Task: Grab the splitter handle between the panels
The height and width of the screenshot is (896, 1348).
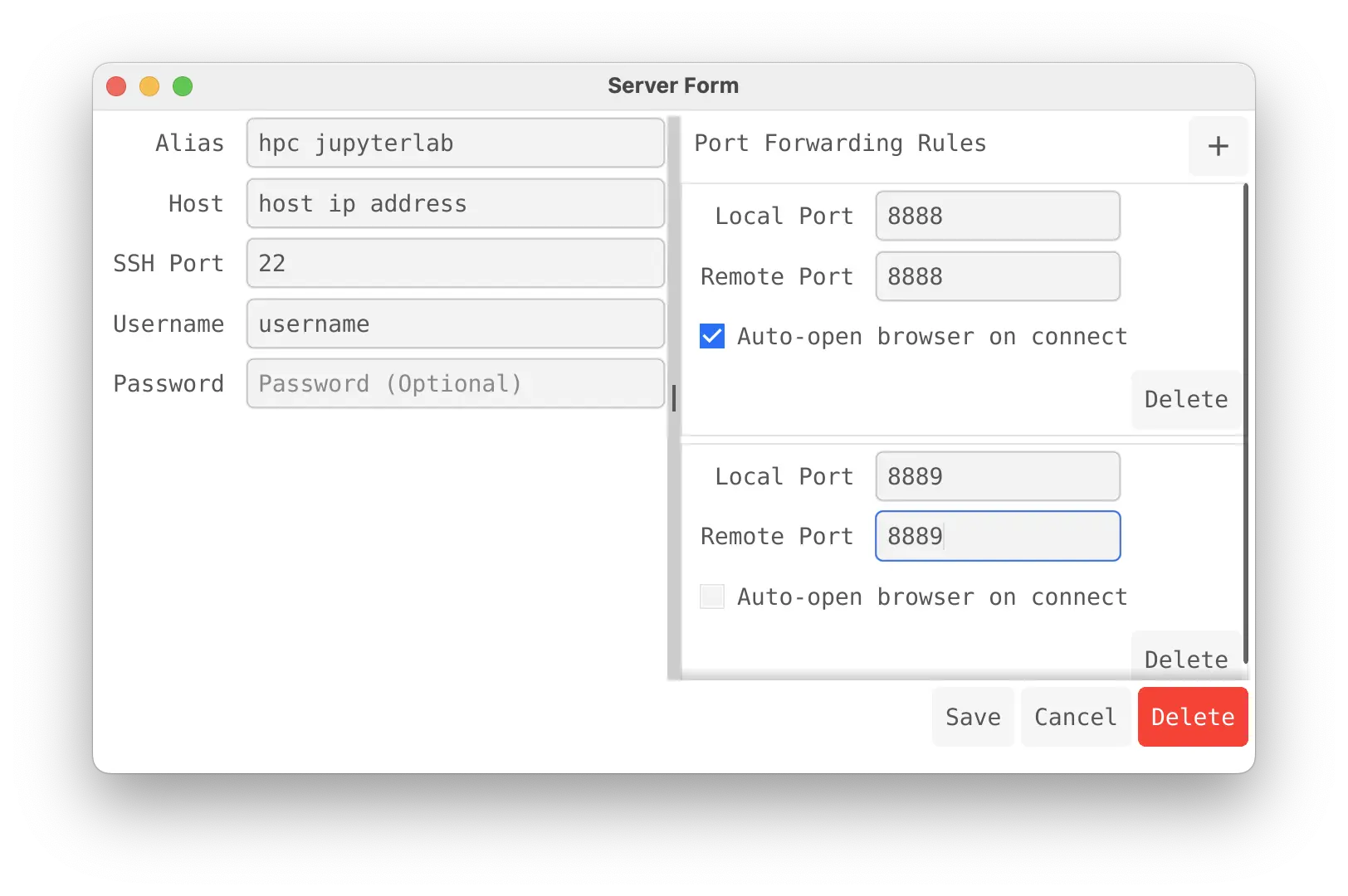Action: coord(674,398)
